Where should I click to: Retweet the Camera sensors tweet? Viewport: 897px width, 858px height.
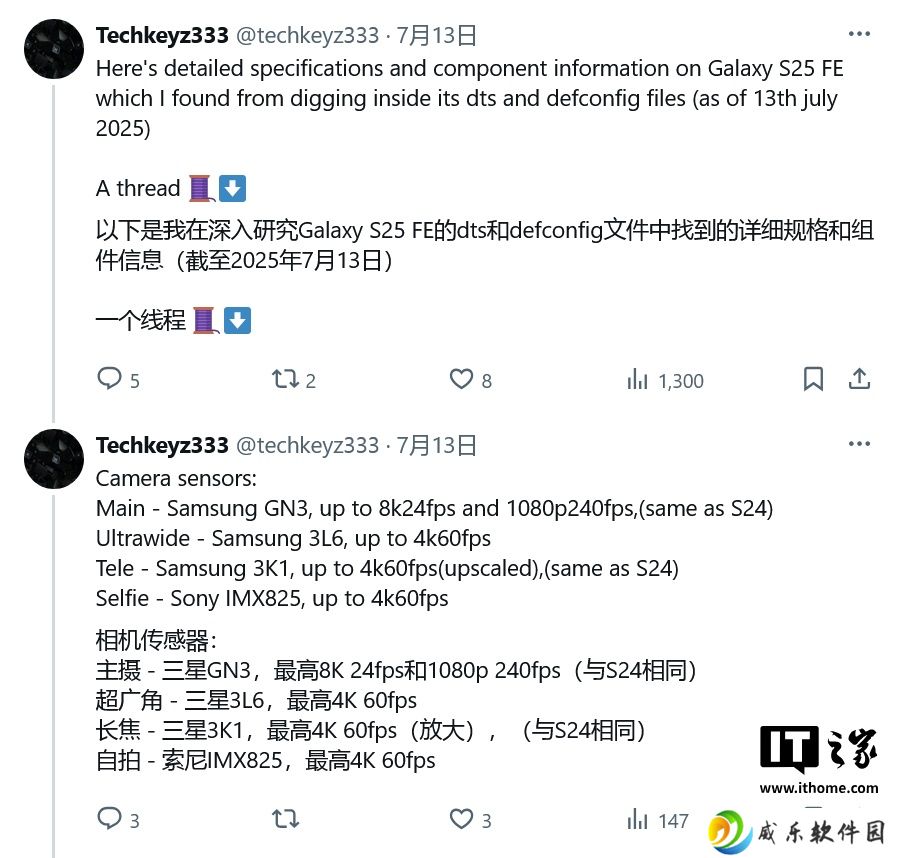click(x=285, y=819)
